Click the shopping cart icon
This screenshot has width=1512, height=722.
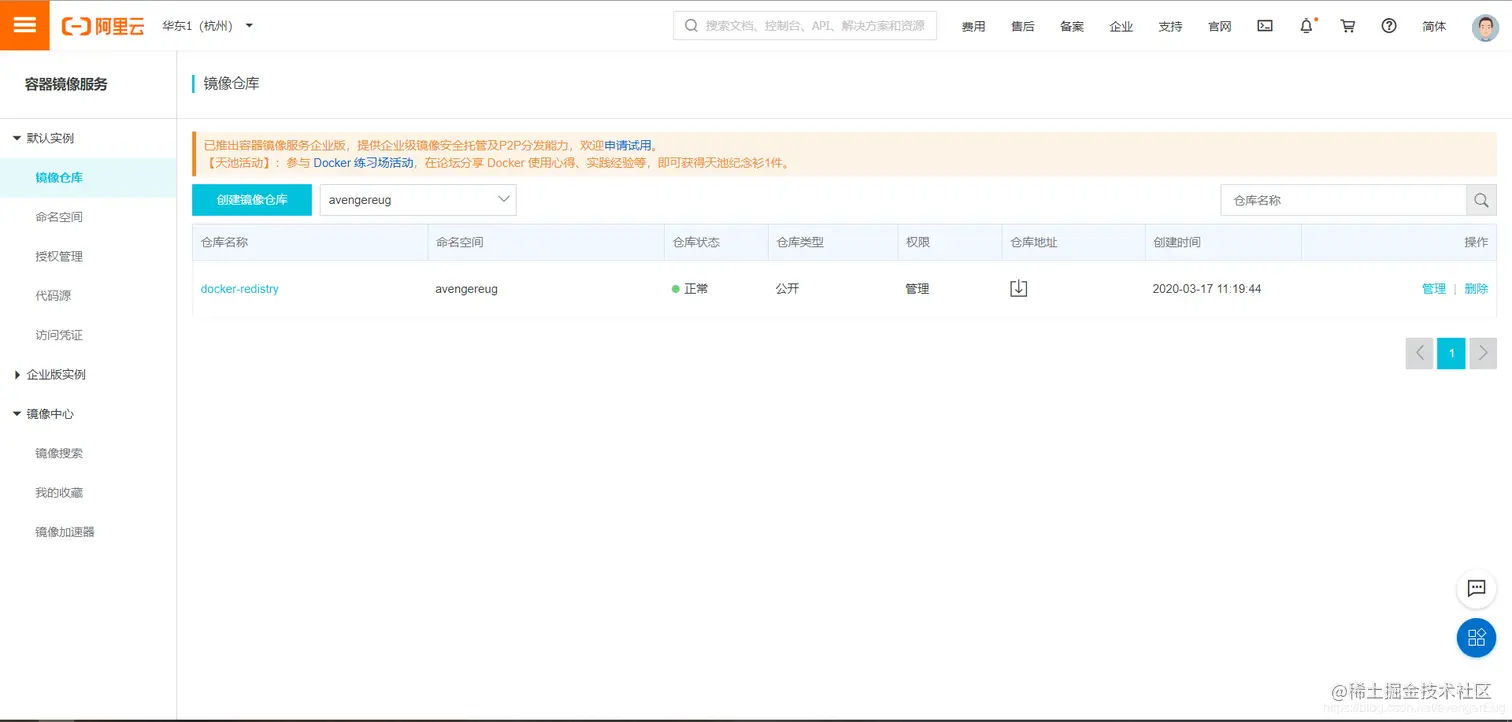pyautogui.click(x=1347, y=26)
